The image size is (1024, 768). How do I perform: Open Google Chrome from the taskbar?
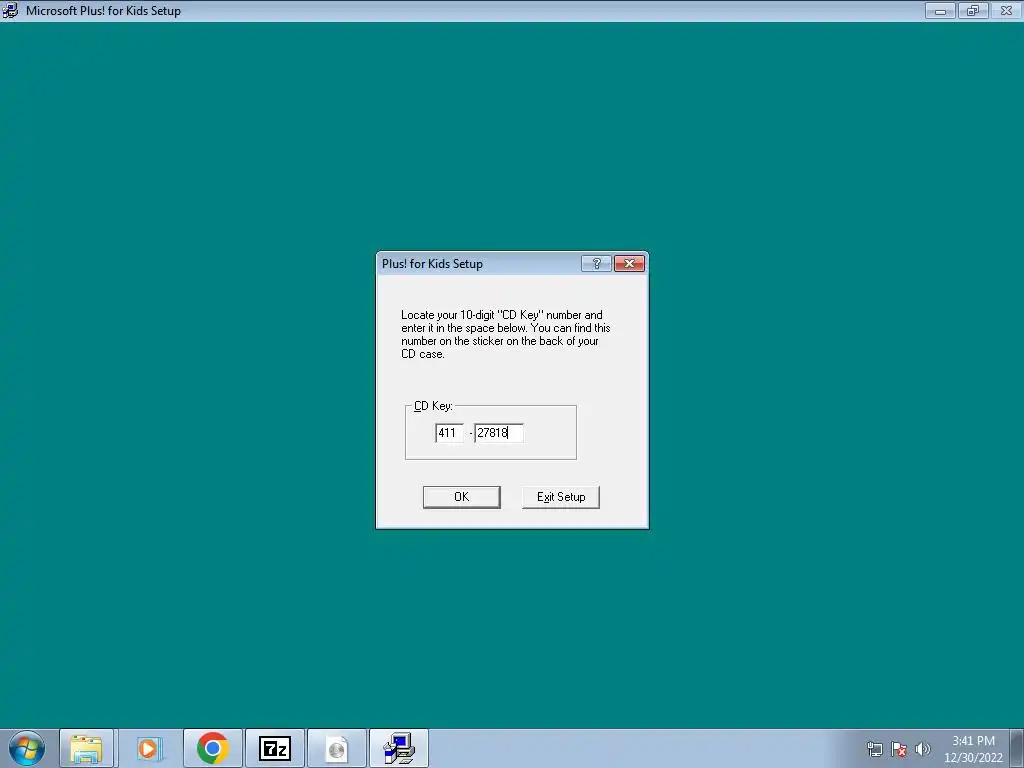[212, 748]
